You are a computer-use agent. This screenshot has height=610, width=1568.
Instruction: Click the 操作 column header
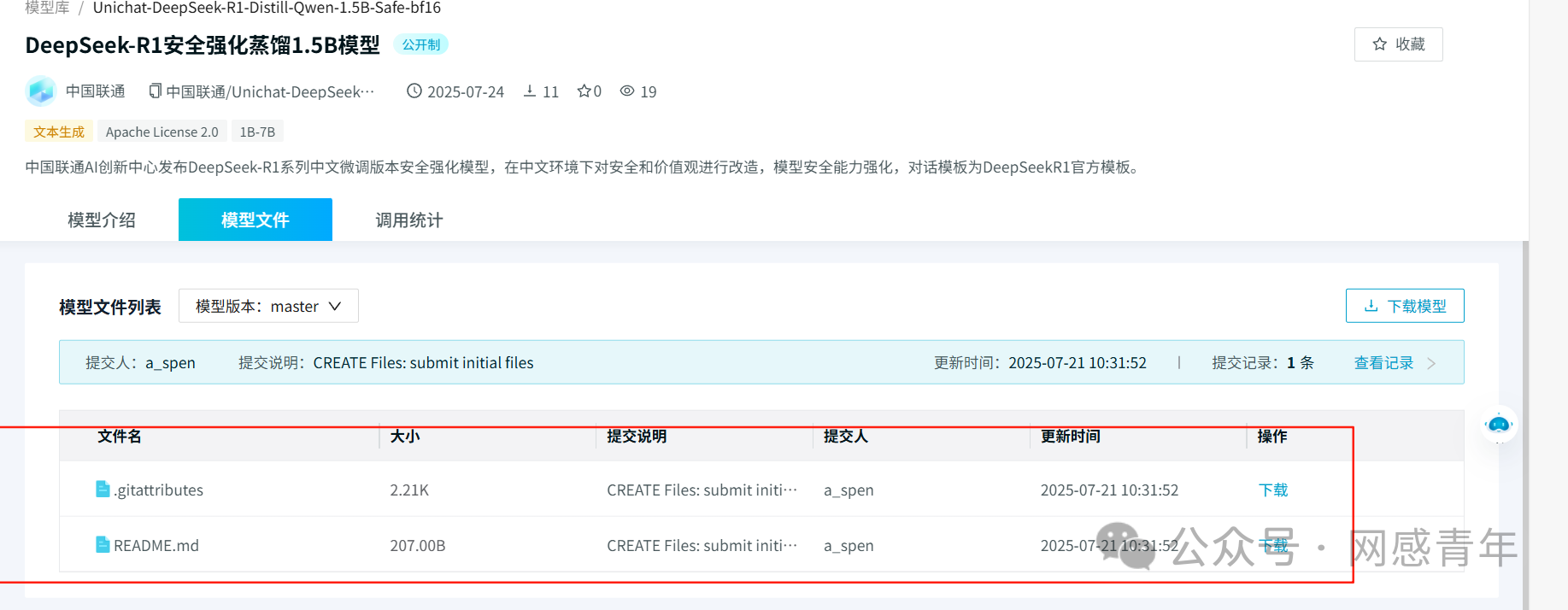pos(1272,436)
